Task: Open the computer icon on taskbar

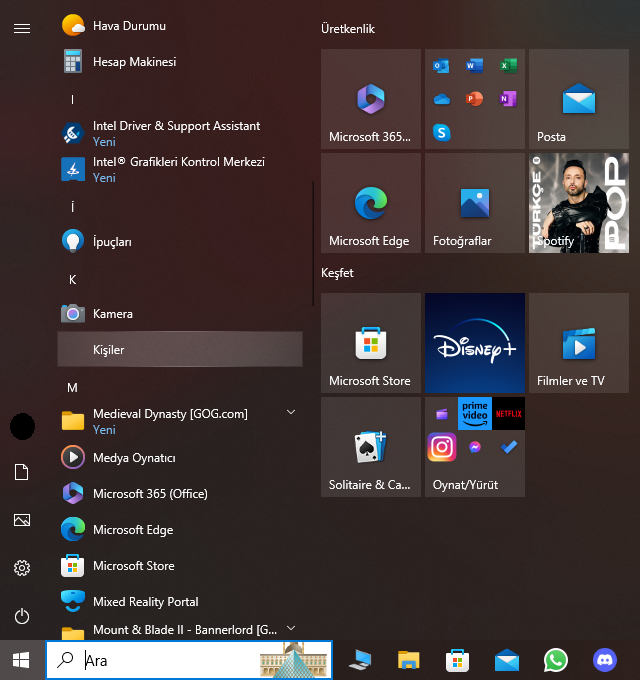Action: pyautogui.click(x=360, y=660)
